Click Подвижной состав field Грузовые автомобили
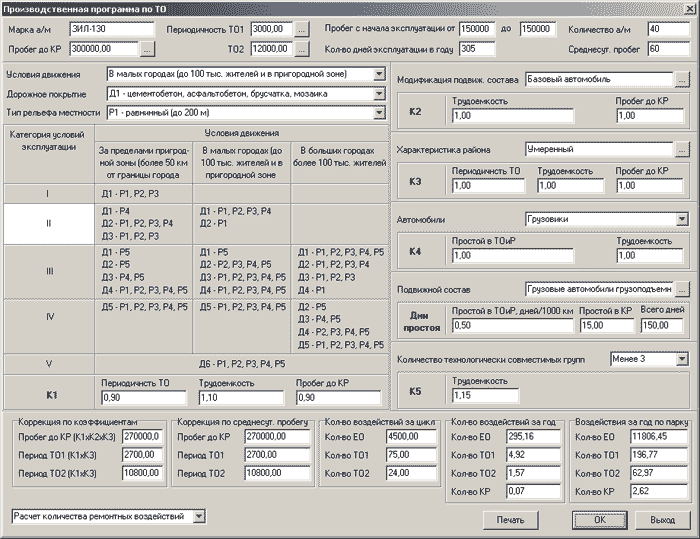 599,289
